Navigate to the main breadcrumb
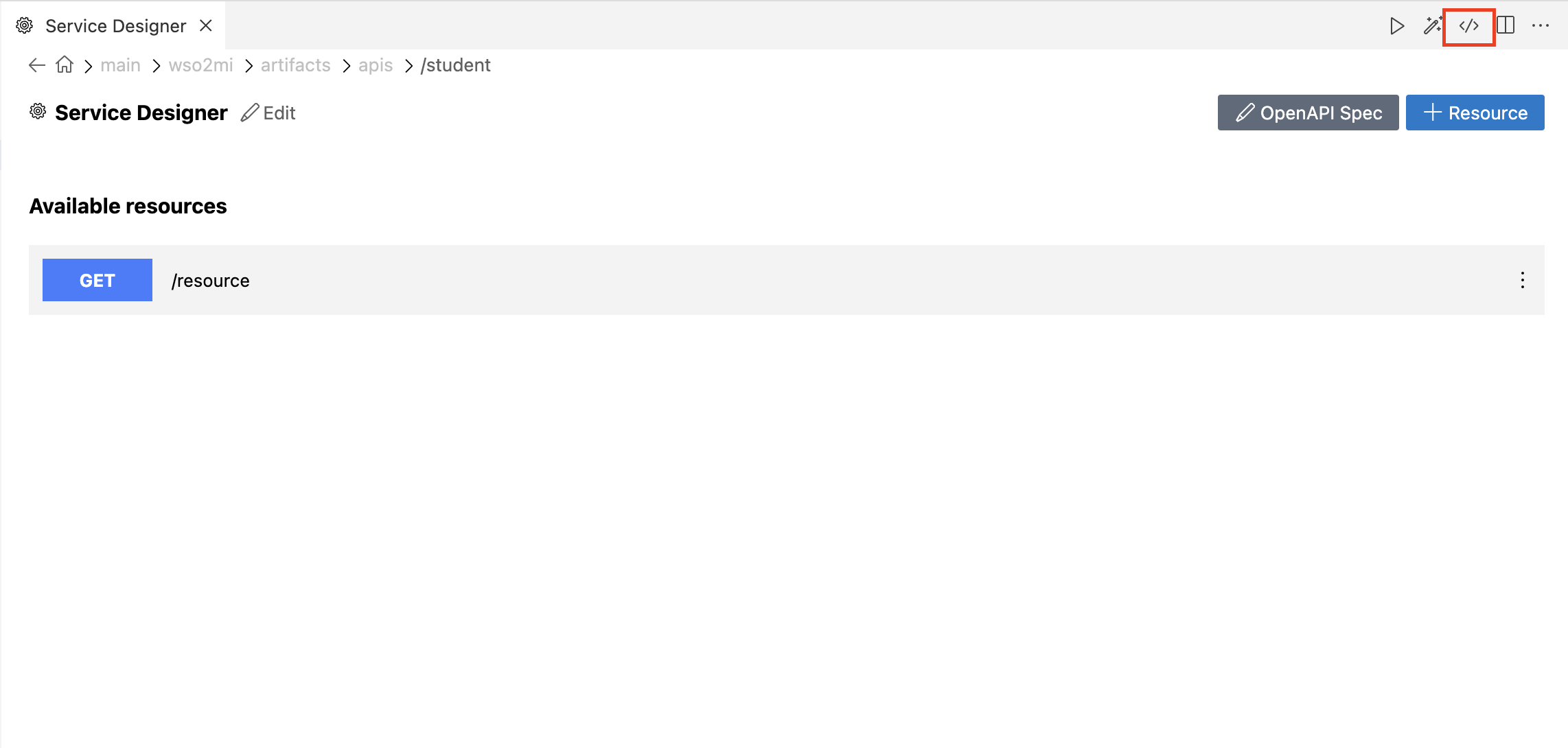Image resolution: width=1568 pixels, height=748 pixels. tap(120, 65)
